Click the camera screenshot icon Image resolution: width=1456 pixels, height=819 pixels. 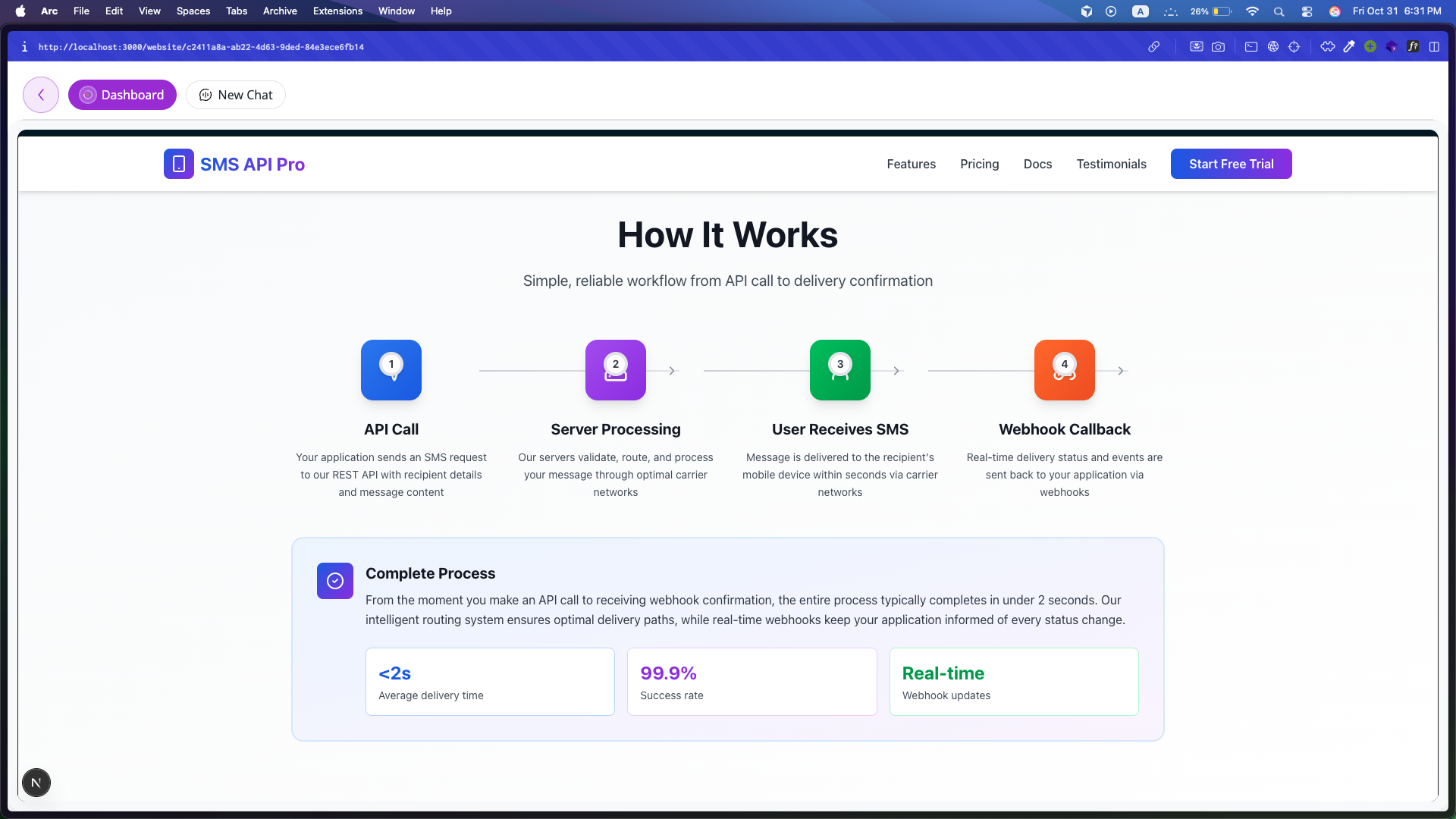[x=1218, y=47]
